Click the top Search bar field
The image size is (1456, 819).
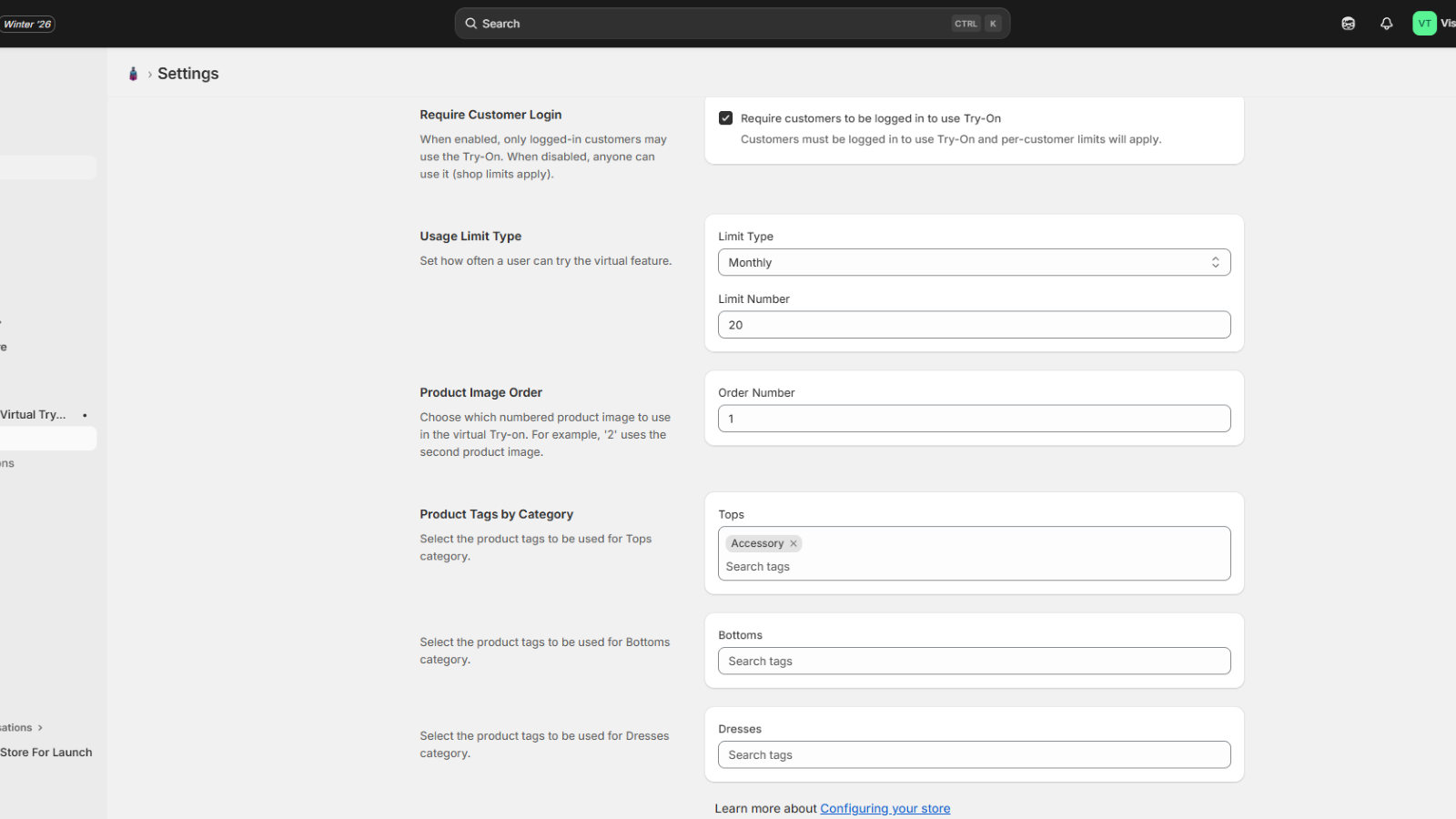pyautogui.click(x=710, y=24)
